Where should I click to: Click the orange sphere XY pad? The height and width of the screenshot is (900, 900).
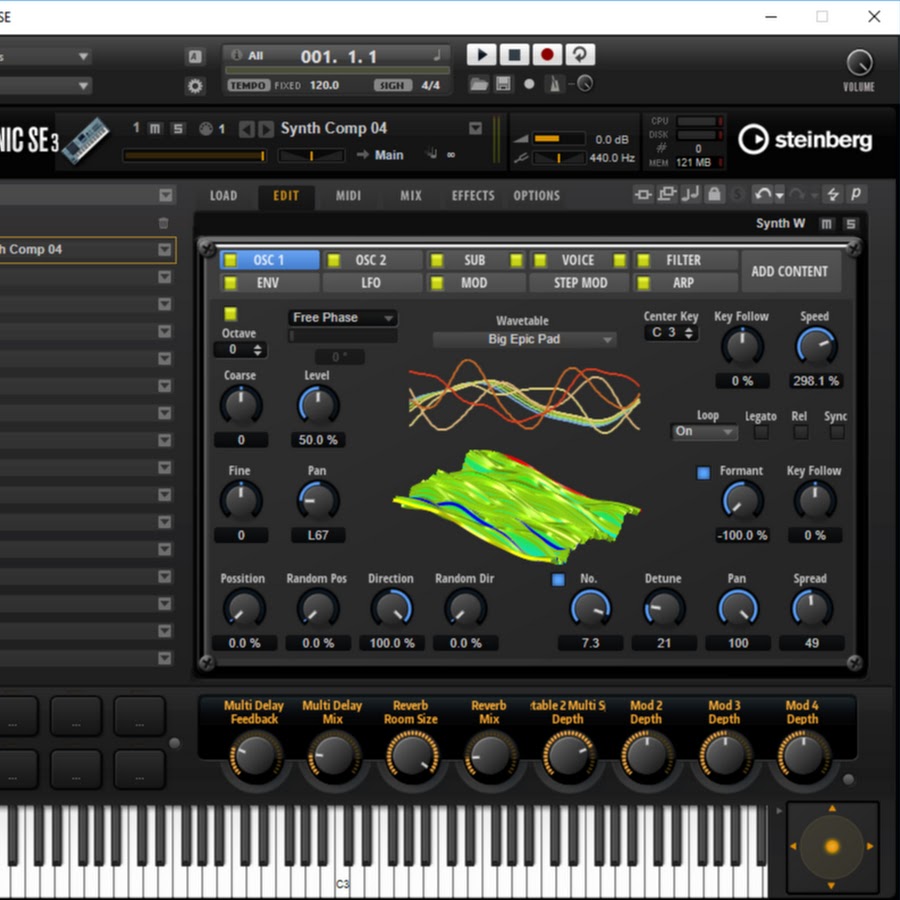click(x=832, y=846)
